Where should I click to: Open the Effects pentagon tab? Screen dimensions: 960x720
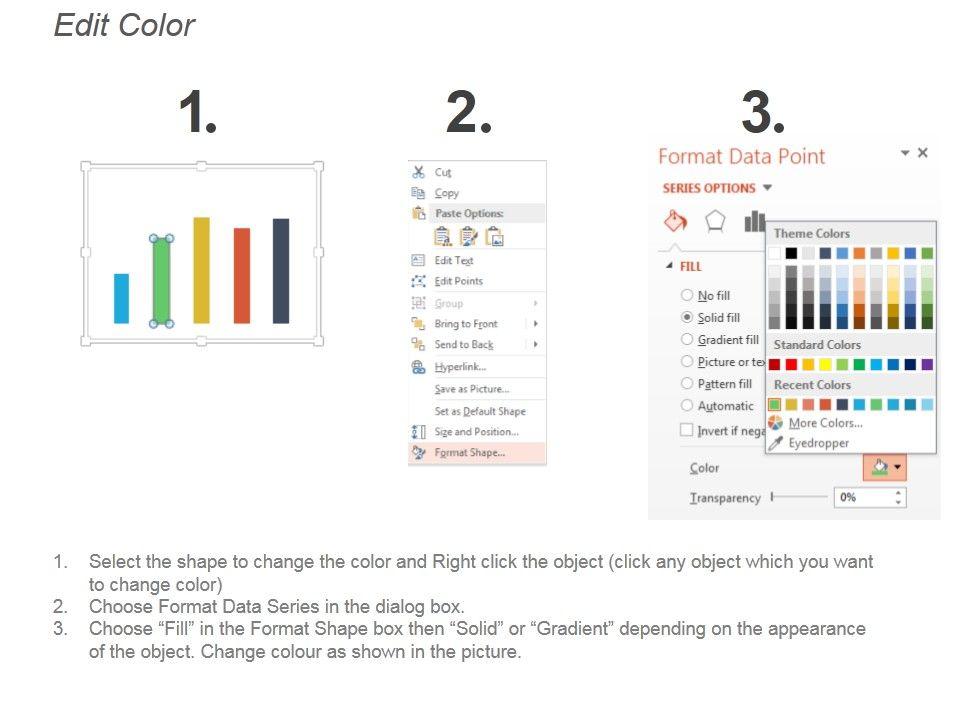(x=715, y=221)
